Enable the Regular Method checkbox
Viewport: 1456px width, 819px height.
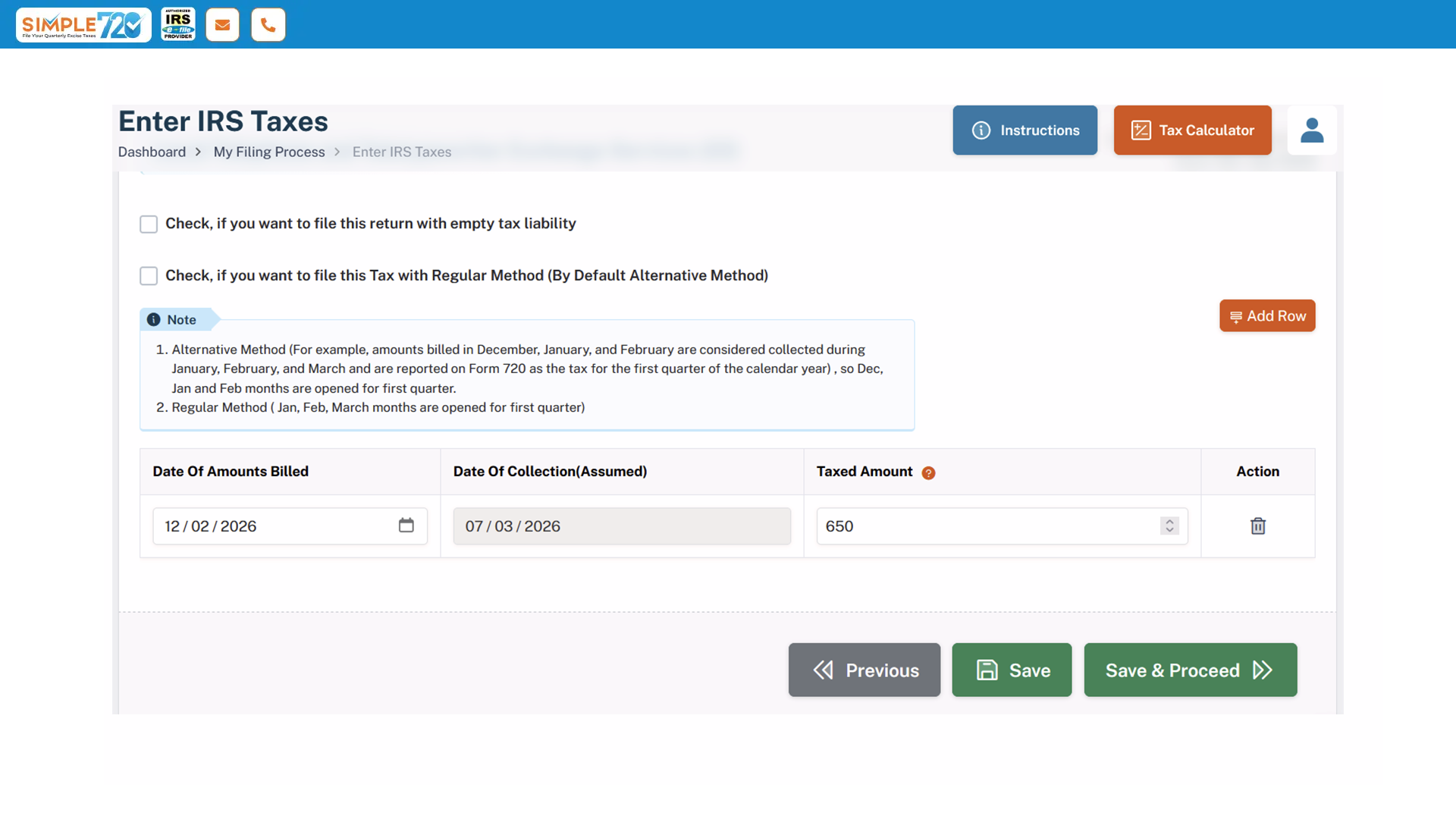(149, 276)
